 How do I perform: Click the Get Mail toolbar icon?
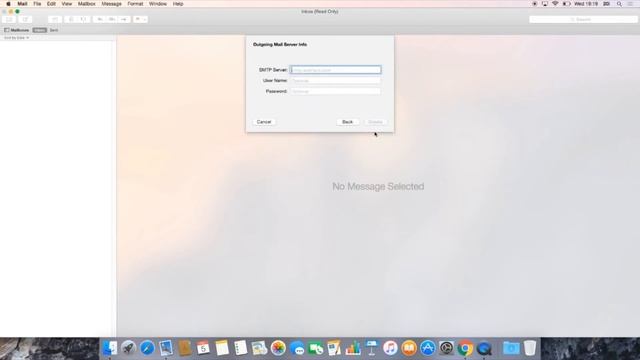[x=9, y=19]
